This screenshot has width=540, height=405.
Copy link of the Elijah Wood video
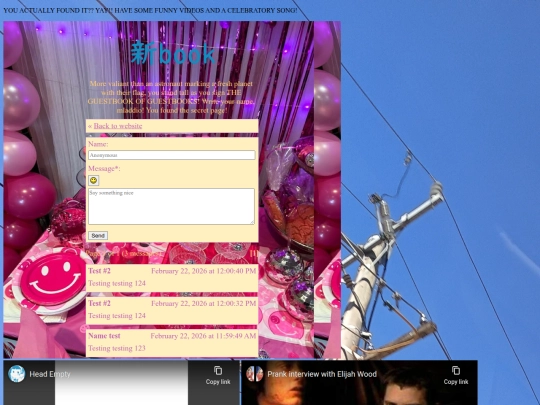click(x=456, y=375)
